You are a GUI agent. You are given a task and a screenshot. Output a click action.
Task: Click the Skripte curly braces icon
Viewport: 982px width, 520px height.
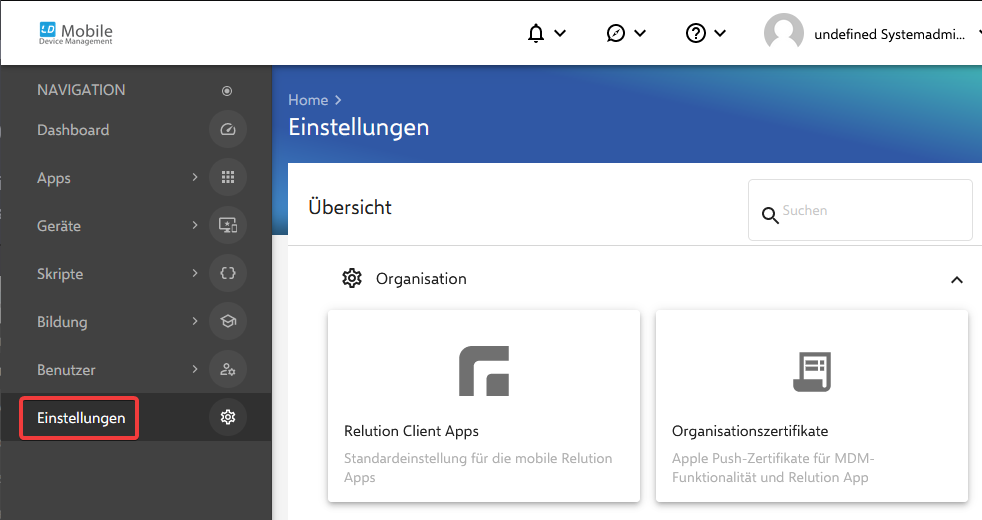(x=227, y=273)
